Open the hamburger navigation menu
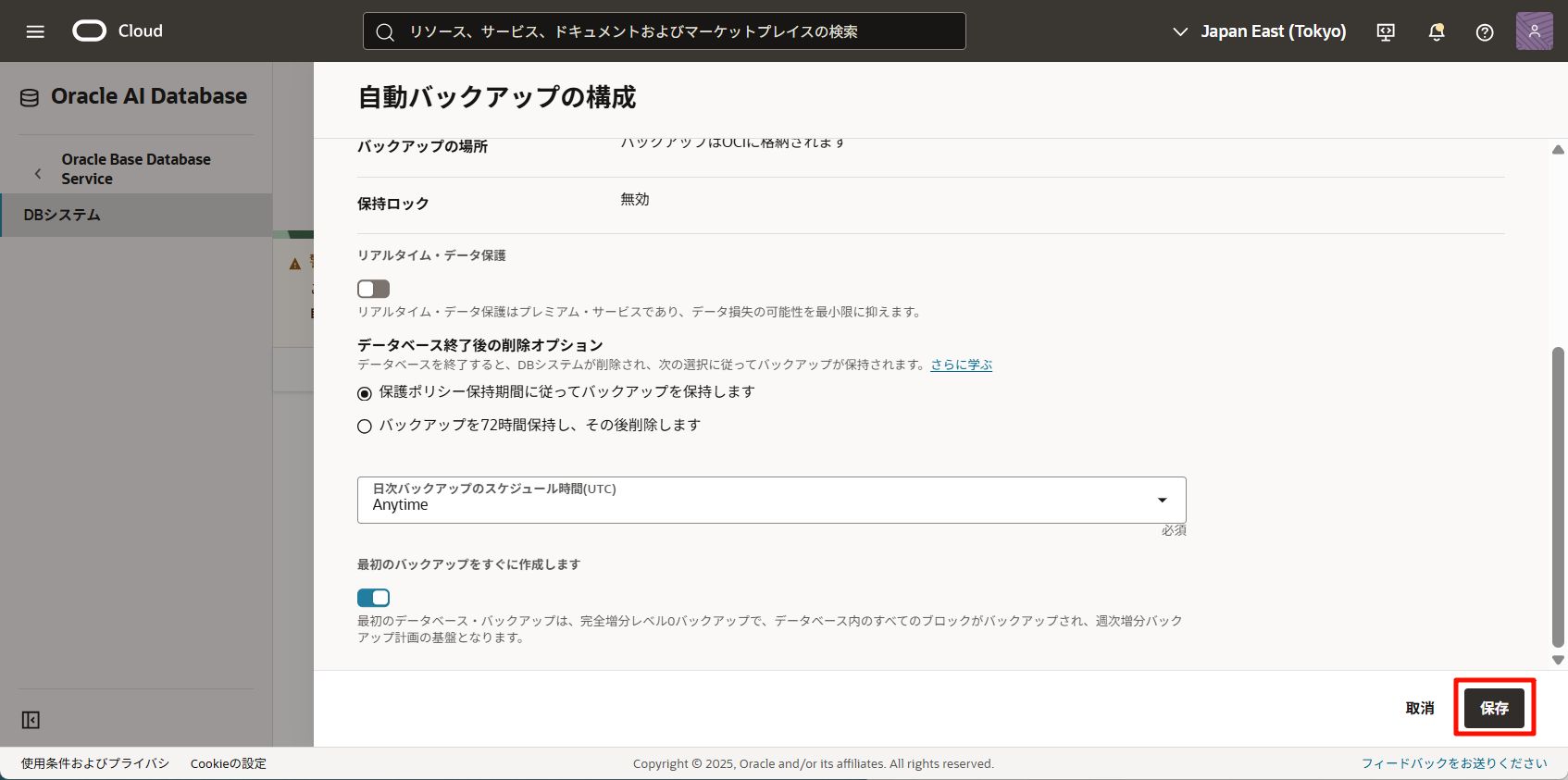 35,31
